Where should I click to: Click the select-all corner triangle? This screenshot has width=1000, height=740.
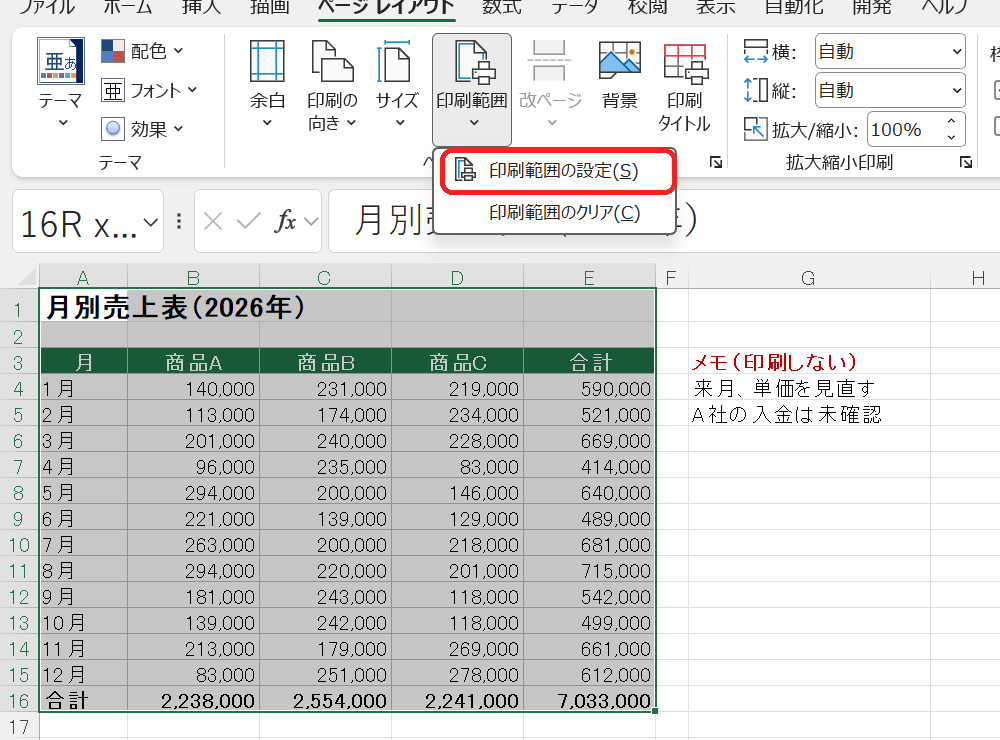point(27,277)
